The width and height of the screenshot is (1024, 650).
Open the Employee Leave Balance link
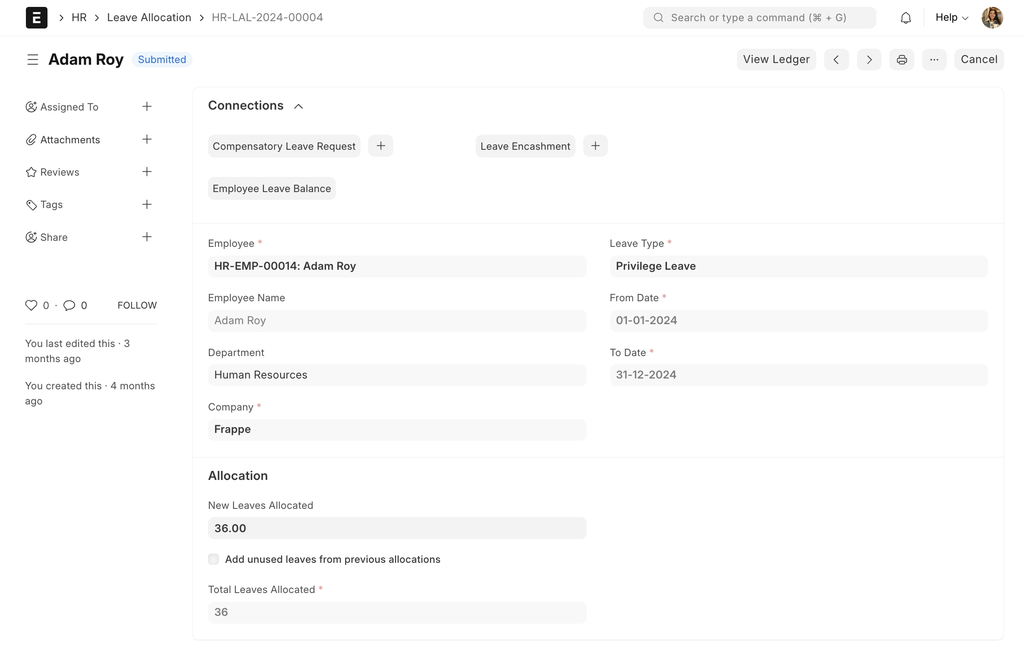click(271, 189)
